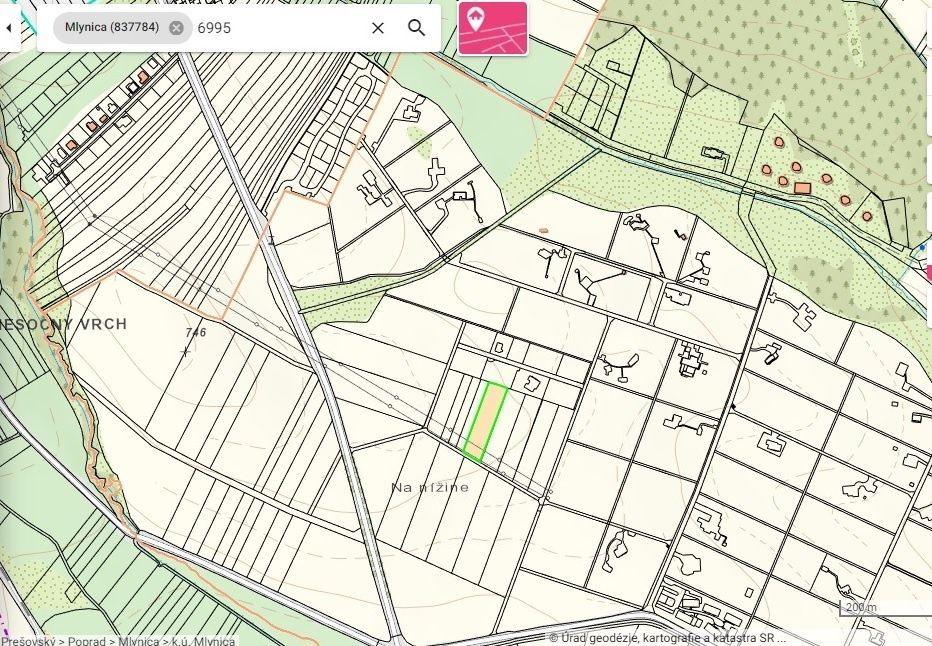Click the 746 elevation point label

tap(195, 332)
